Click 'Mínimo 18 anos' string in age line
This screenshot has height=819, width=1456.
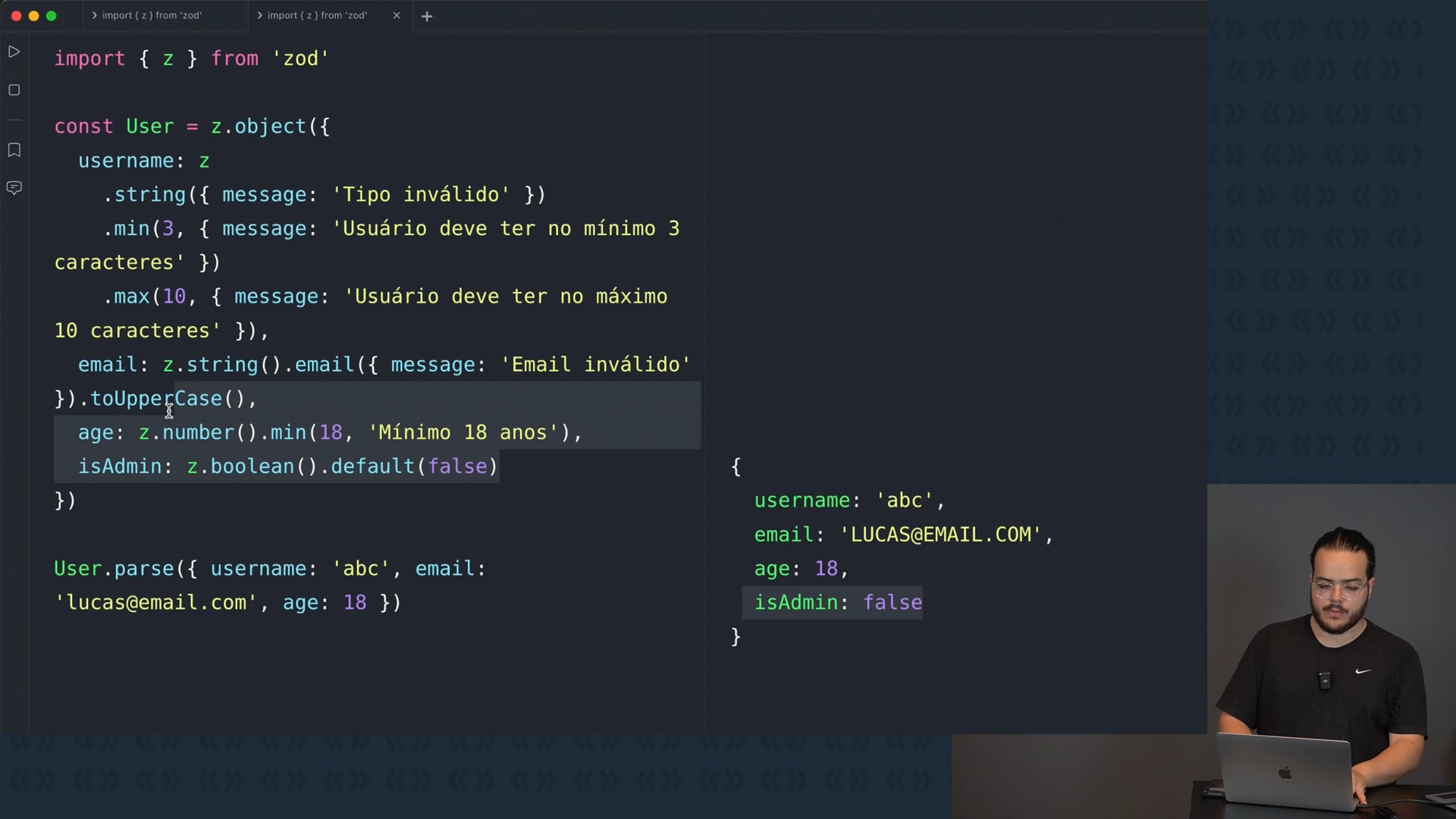click(463, 433)
